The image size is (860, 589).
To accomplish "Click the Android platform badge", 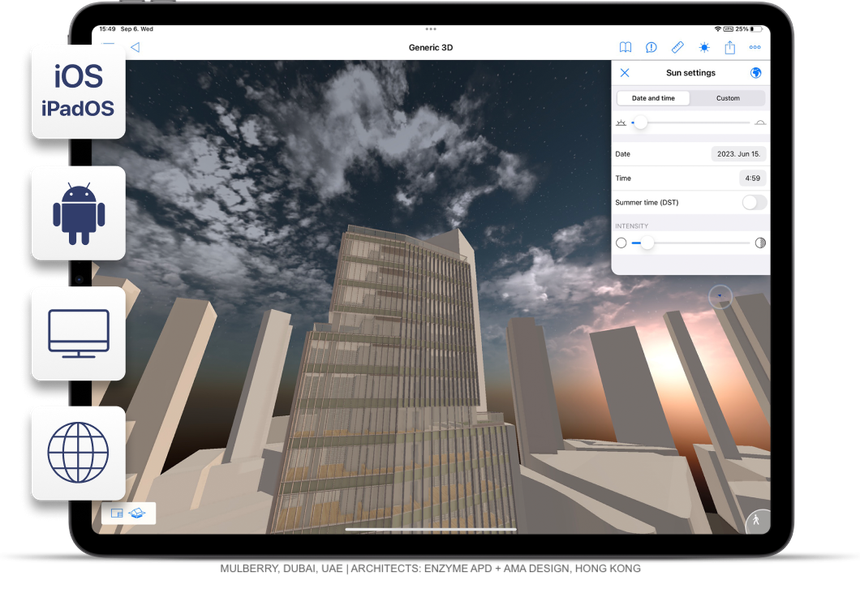I will [78, 213].
